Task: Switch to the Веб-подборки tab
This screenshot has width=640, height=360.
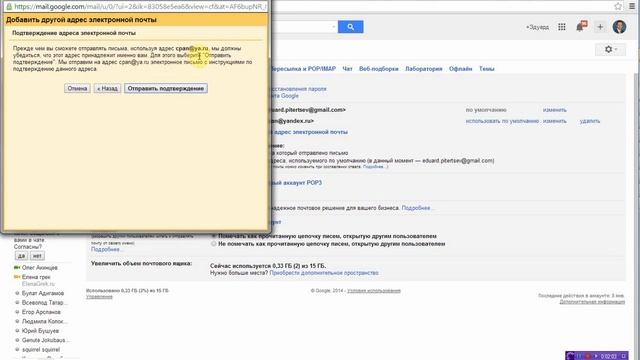Action: point(378,69)
